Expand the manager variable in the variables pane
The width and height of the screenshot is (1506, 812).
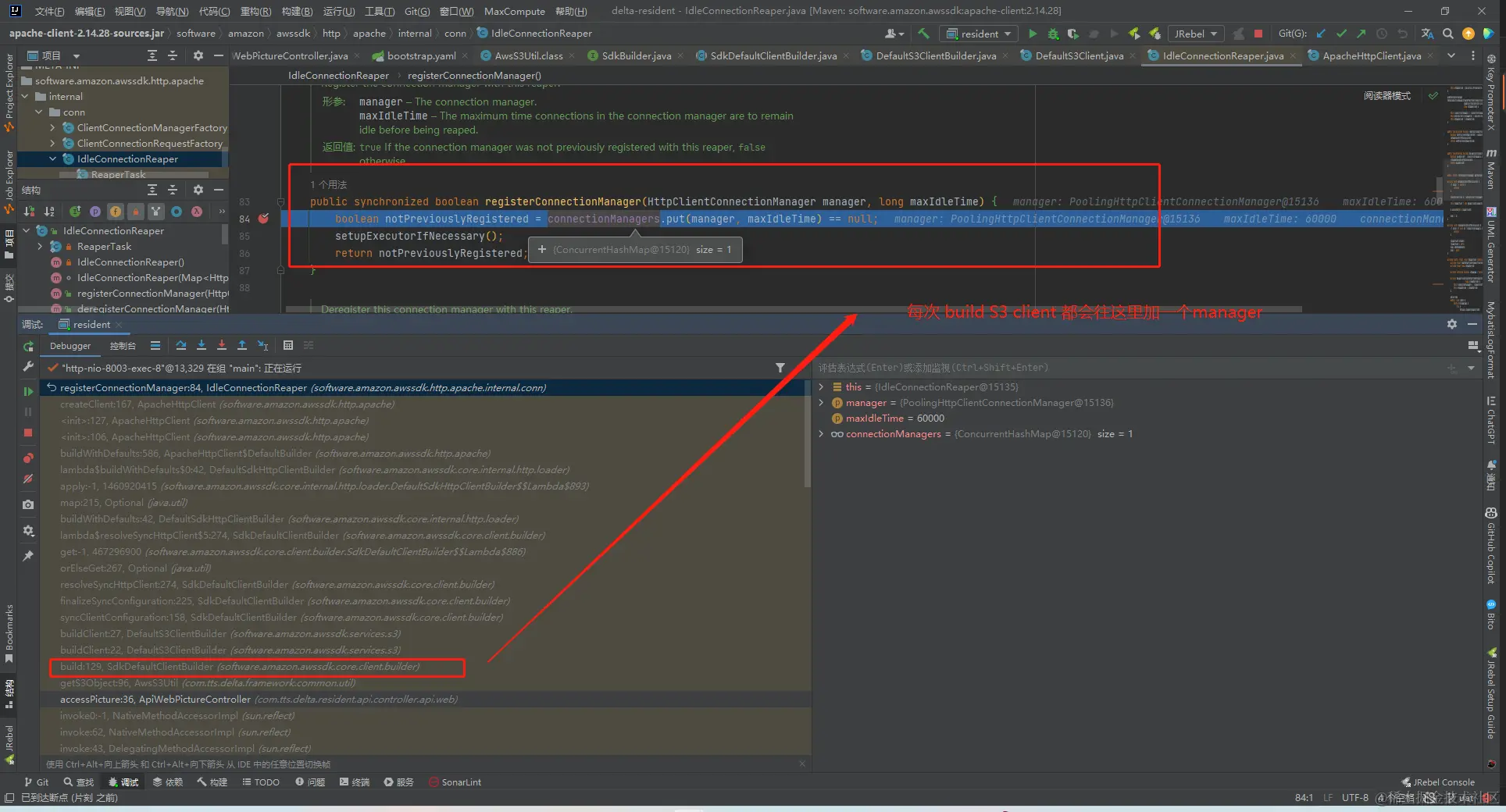click(x=821, y=403)
